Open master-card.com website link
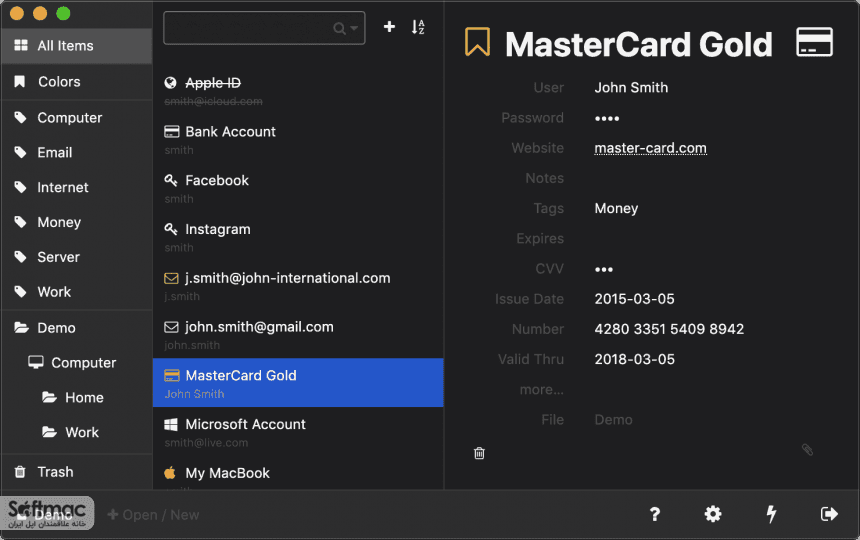This screenshot has height=540, width=860. [650, 148]
